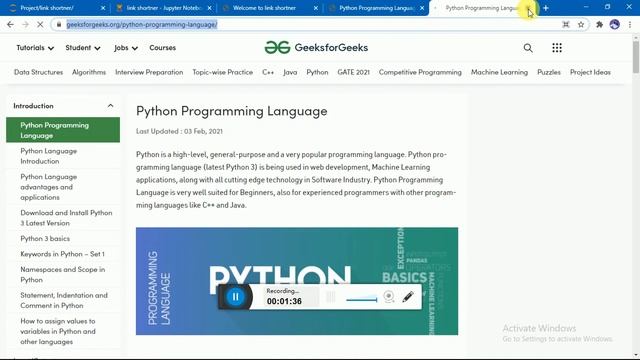Viewport: 640px width, 360px height.
Task: Open the GeeksforGeeks apps grid icon
Action: pyautogui.click(x=557, y=48)
